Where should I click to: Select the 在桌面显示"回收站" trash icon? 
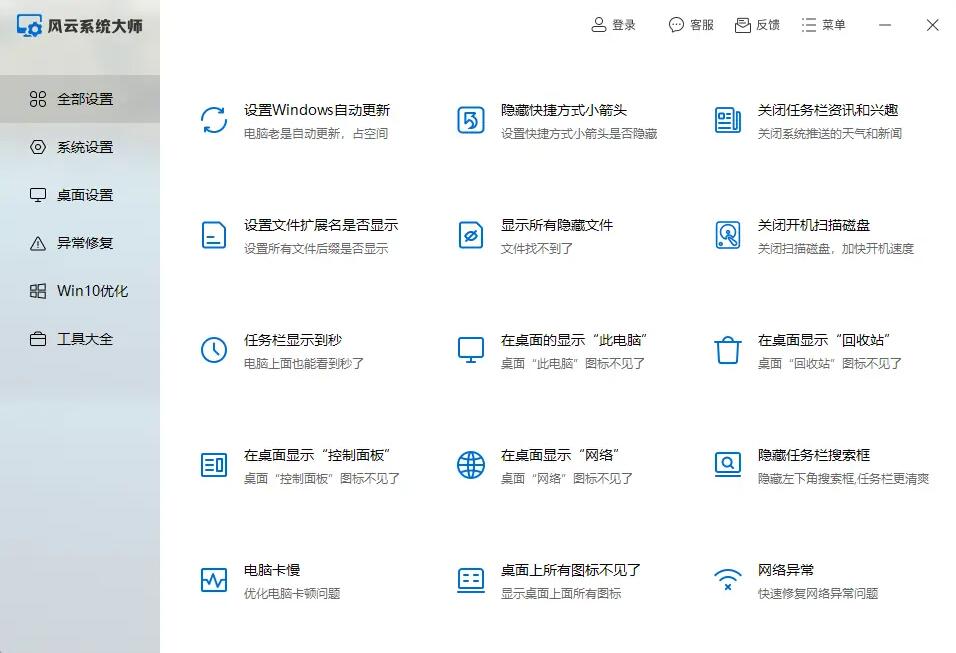click(x=726, y=349)
